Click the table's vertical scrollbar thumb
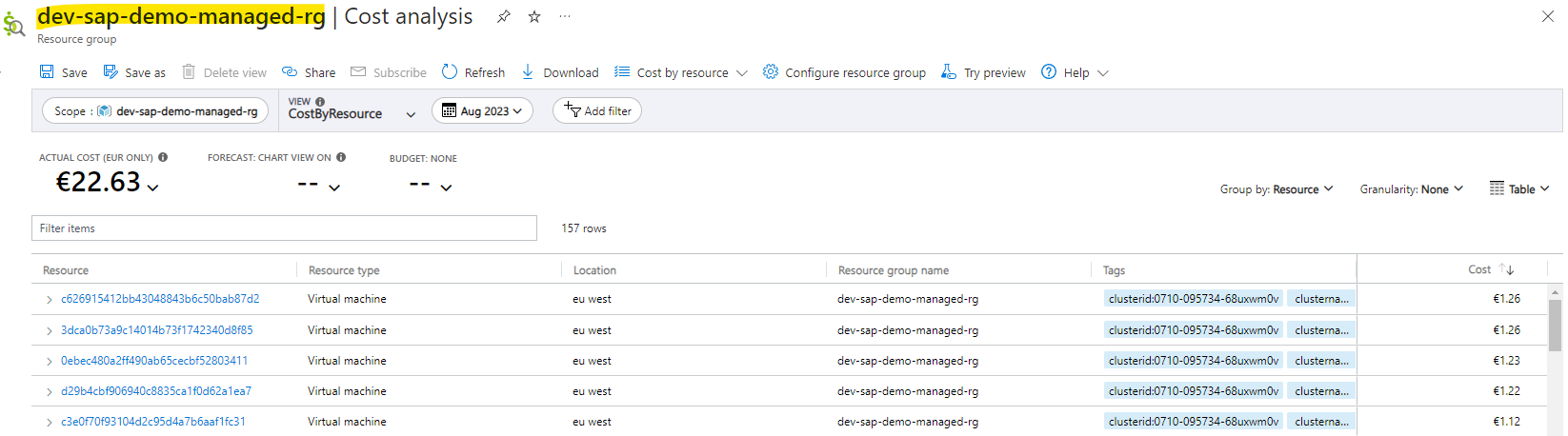1568x436 pixels. pos(1555,326)
